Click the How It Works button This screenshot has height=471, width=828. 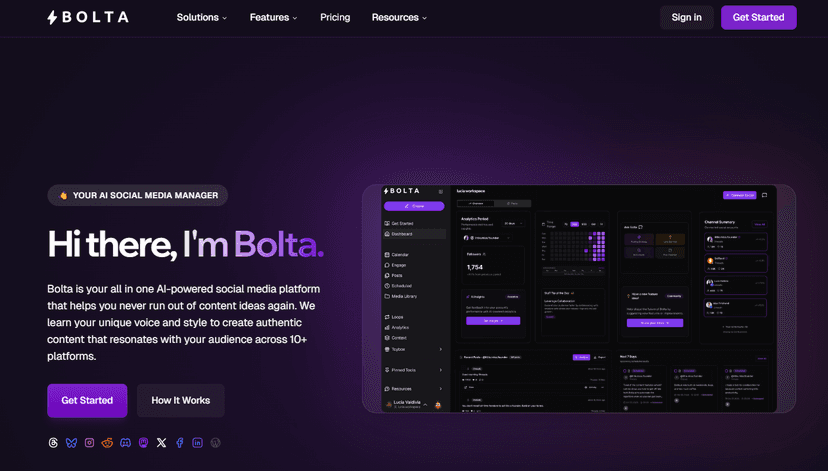tap(181, 400)
